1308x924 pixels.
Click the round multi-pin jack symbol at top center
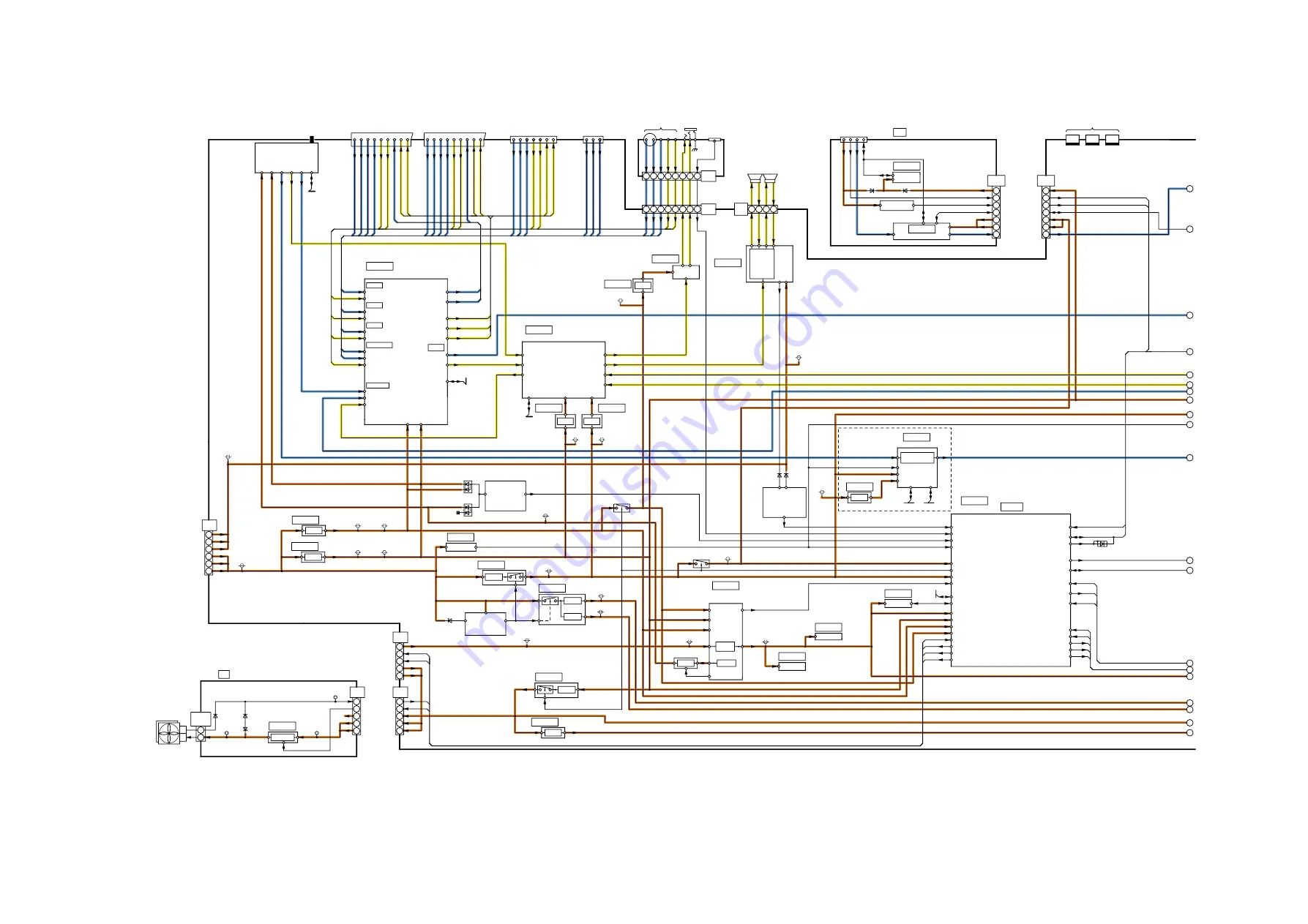click(649, 140)
